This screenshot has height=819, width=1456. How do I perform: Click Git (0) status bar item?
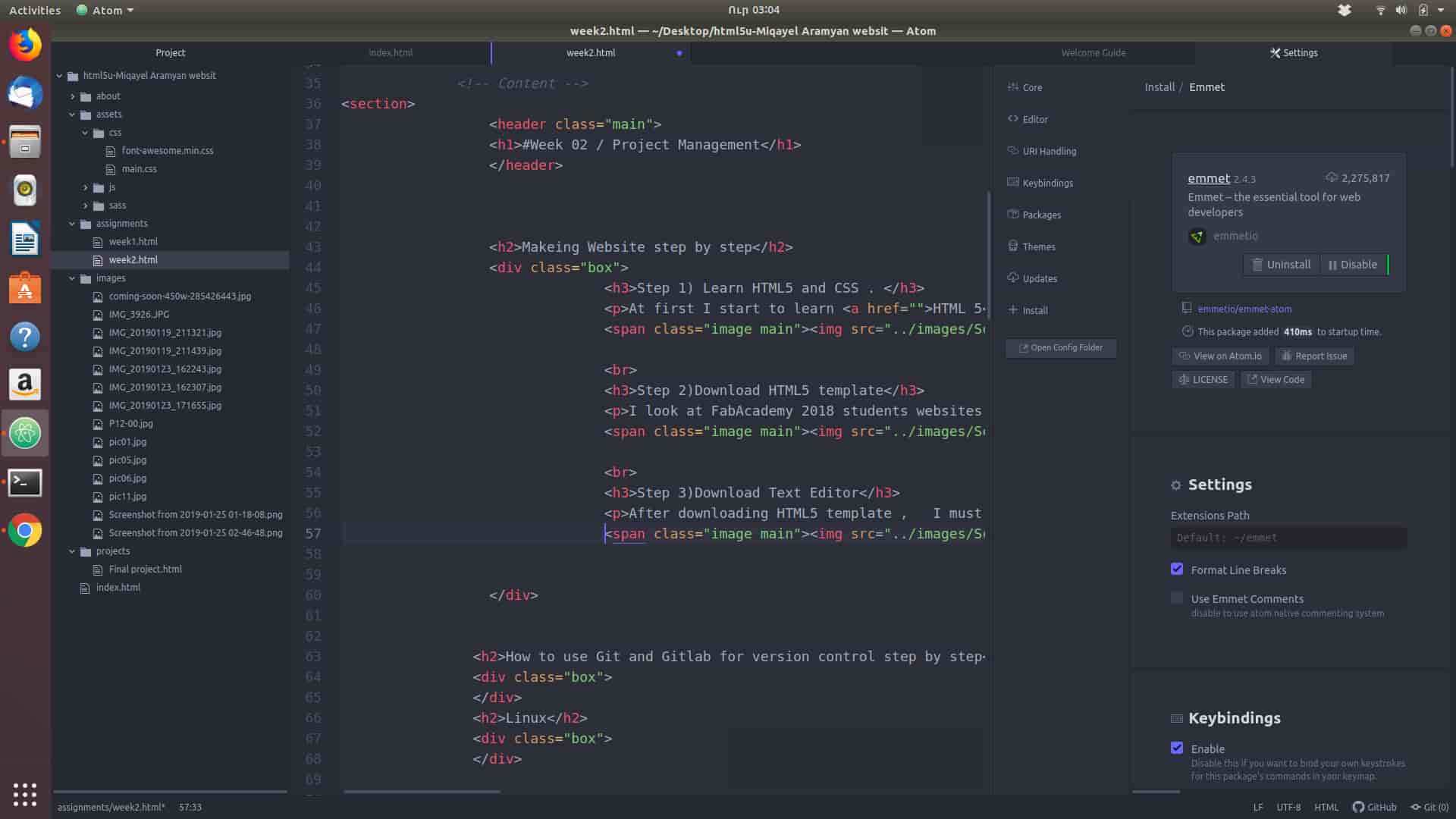[x=1429, y=807]
